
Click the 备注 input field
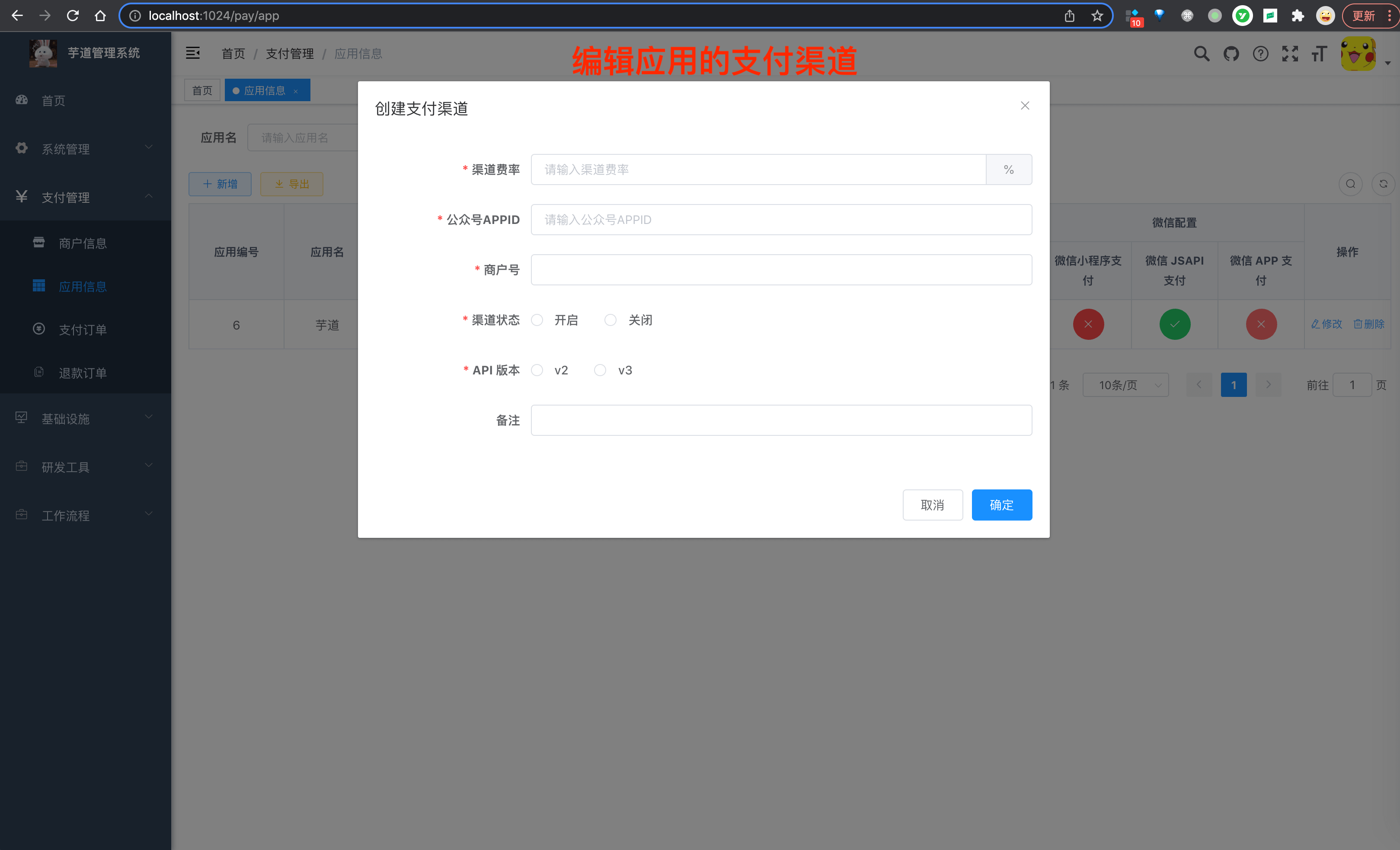tap(781, 420)
